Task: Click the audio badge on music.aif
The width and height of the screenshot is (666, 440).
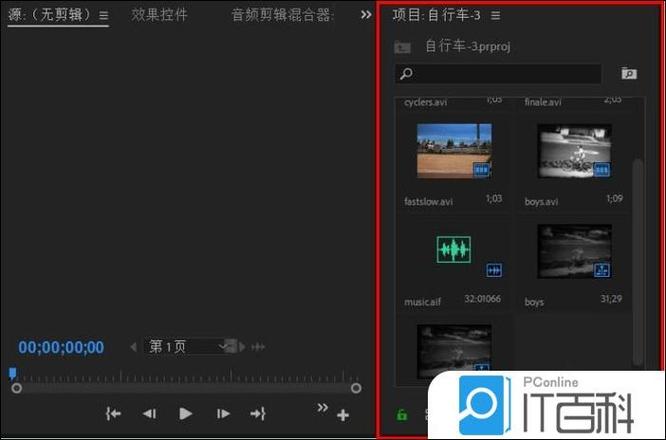Action: pyautogui.click(x=494, y=270)
